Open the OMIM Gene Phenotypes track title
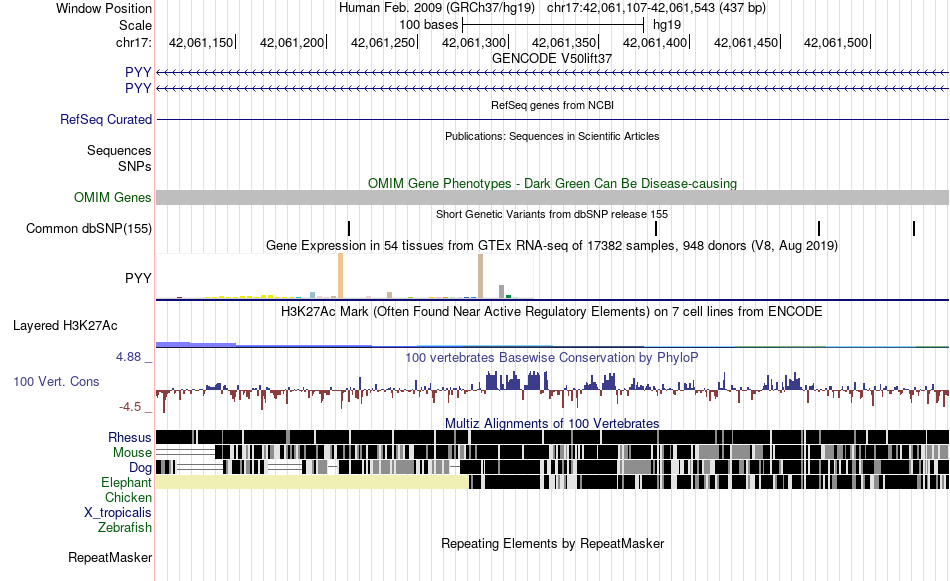Image resolution: width=950 pixels, height=581 pixels. pos(552,184)
